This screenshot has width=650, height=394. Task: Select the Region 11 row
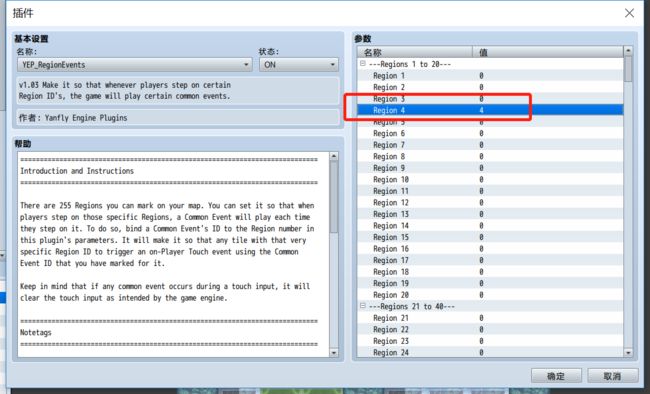pos(490,191)
